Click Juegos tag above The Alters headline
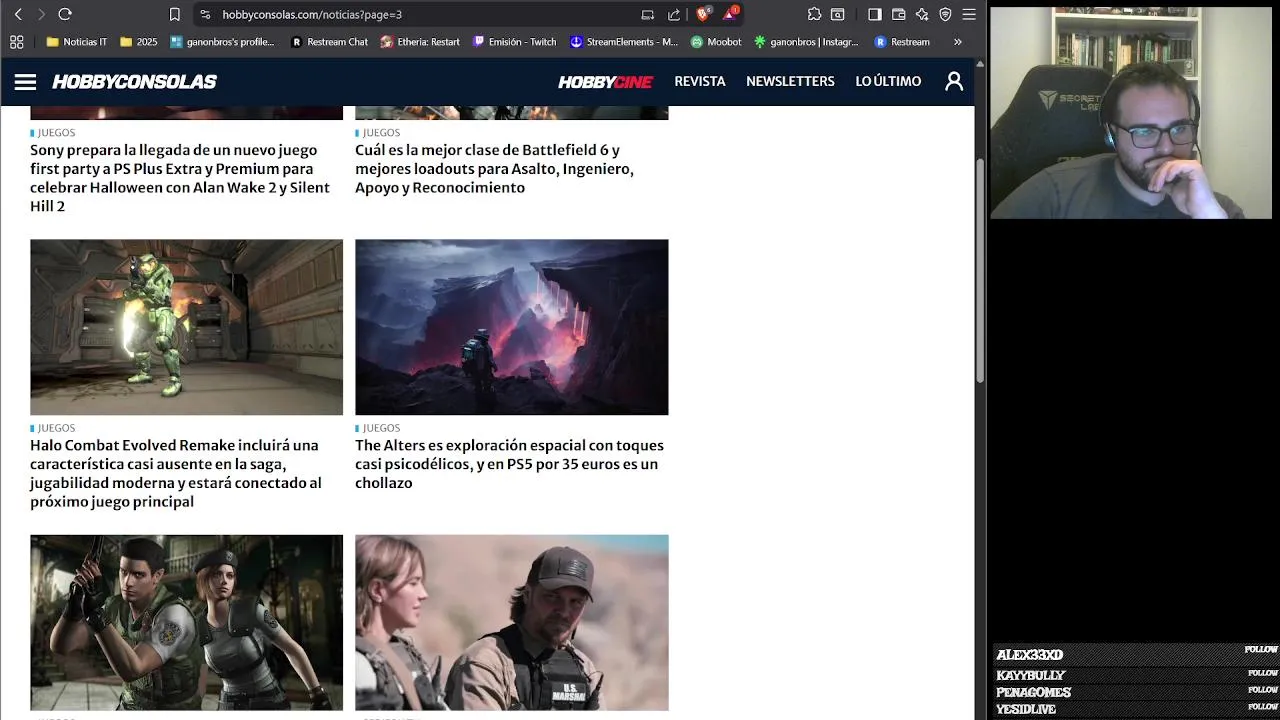 (381, 428)
